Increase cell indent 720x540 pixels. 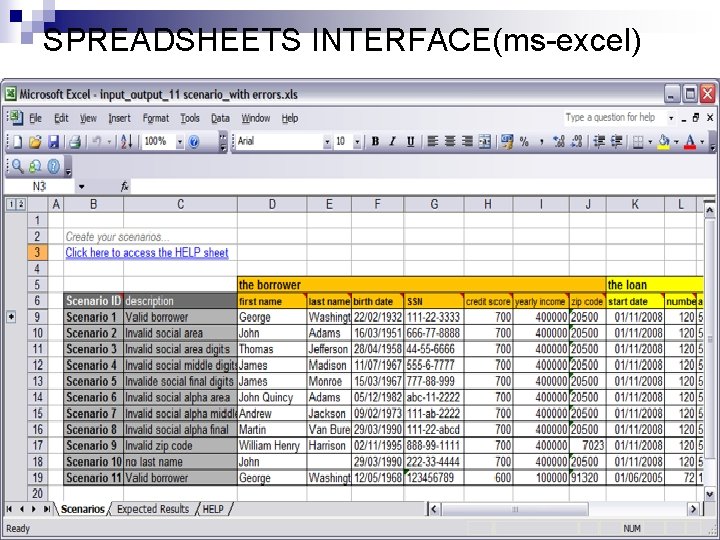617,141
